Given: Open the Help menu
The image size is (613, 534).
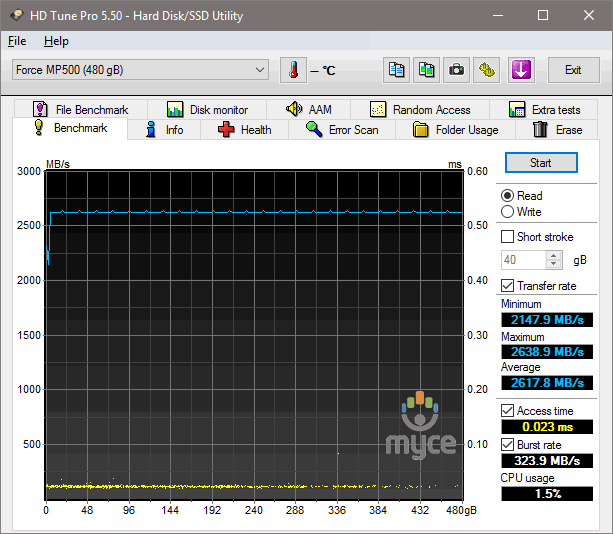Looking at the screenshot, I should (x=56, y=41).
